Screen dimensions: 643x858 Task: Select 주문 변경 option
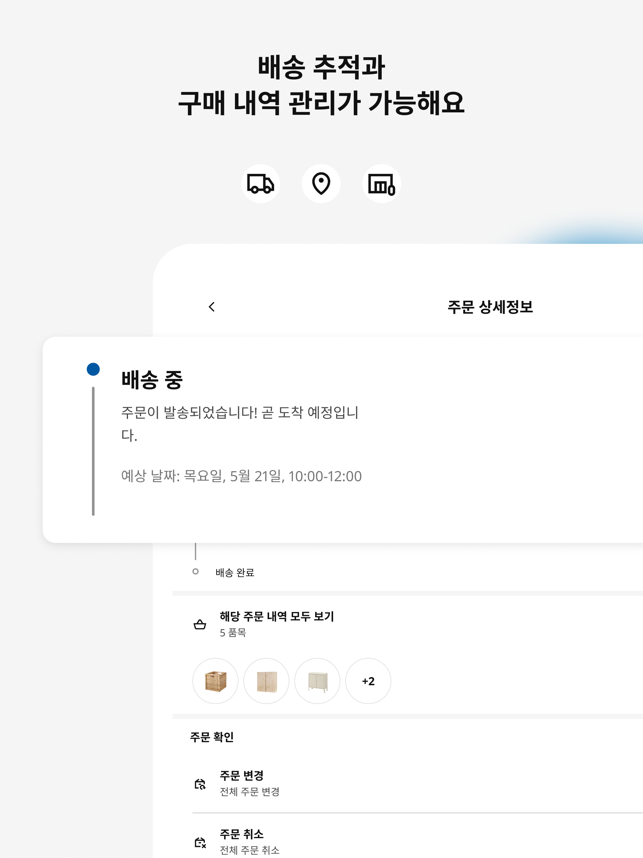[x=241, y=775]
